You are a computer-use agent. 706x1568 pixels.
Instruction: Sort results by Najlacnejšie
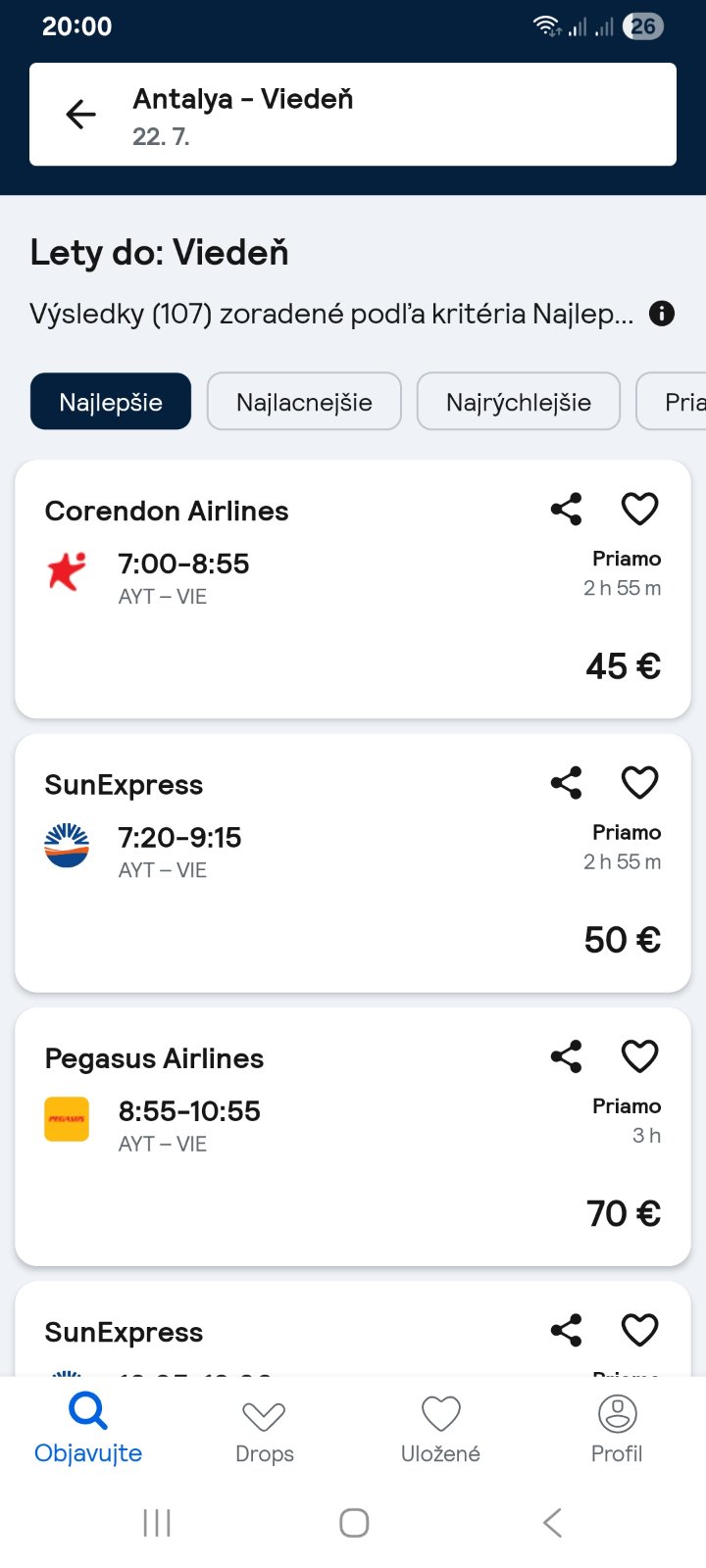(304, 402)
